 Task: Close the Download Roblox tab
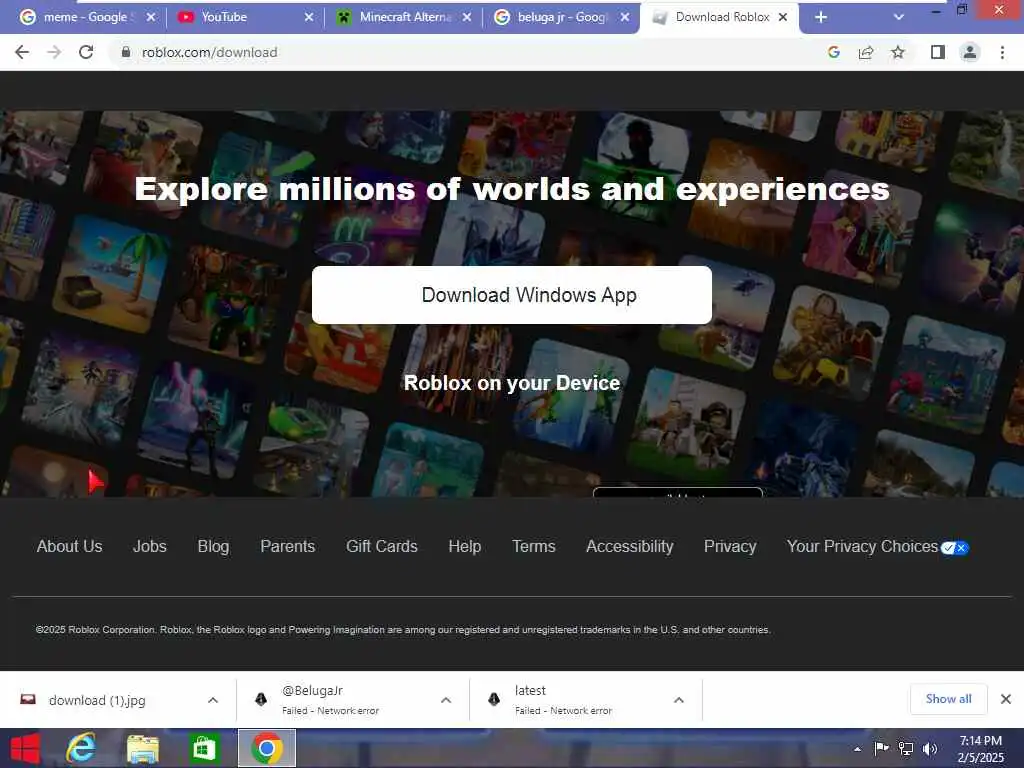783,17
